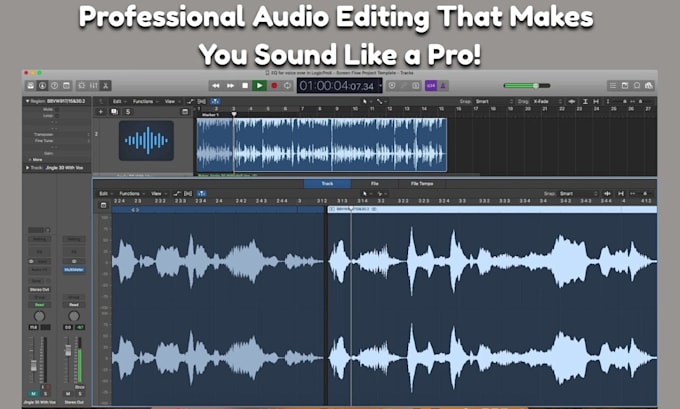The height and width of the screenshot is (409, 680).
Task: Click the Audio FX slot on Jingle channel
Action: [39, 270]
